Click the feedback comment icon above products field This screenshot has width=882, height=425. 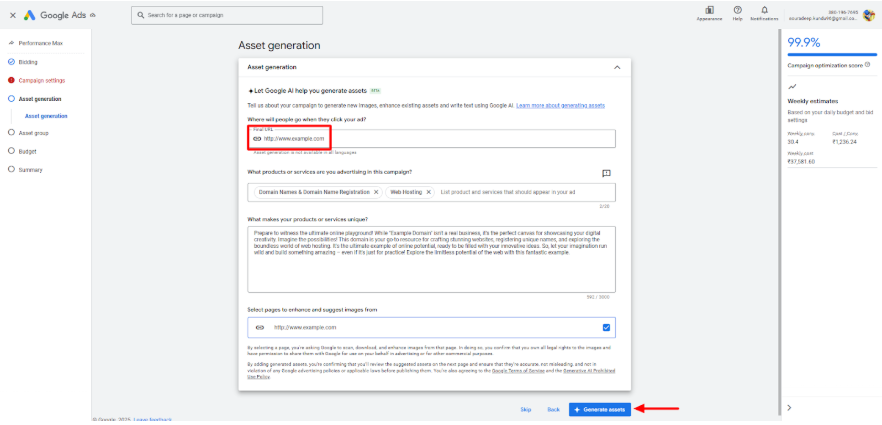click(606, 173)
